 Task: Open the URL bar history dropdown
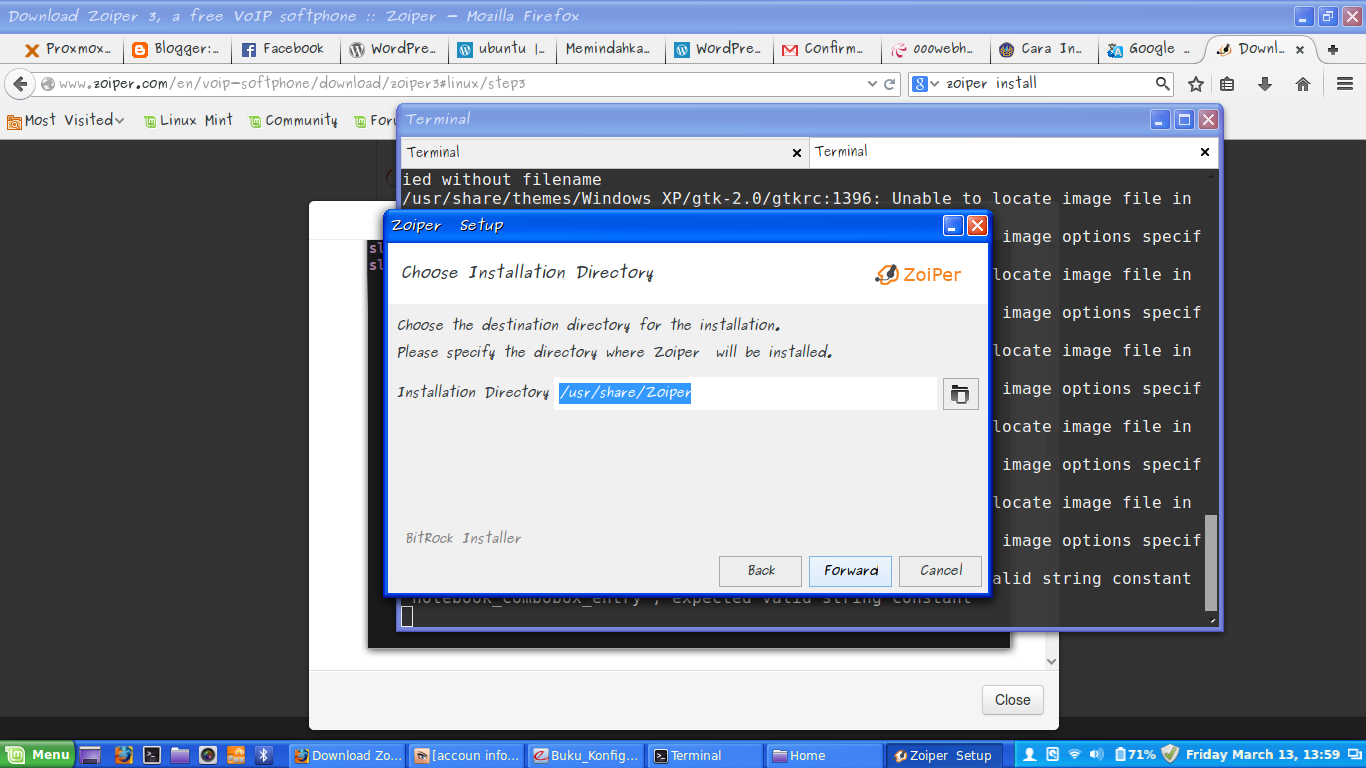(873, 84)
